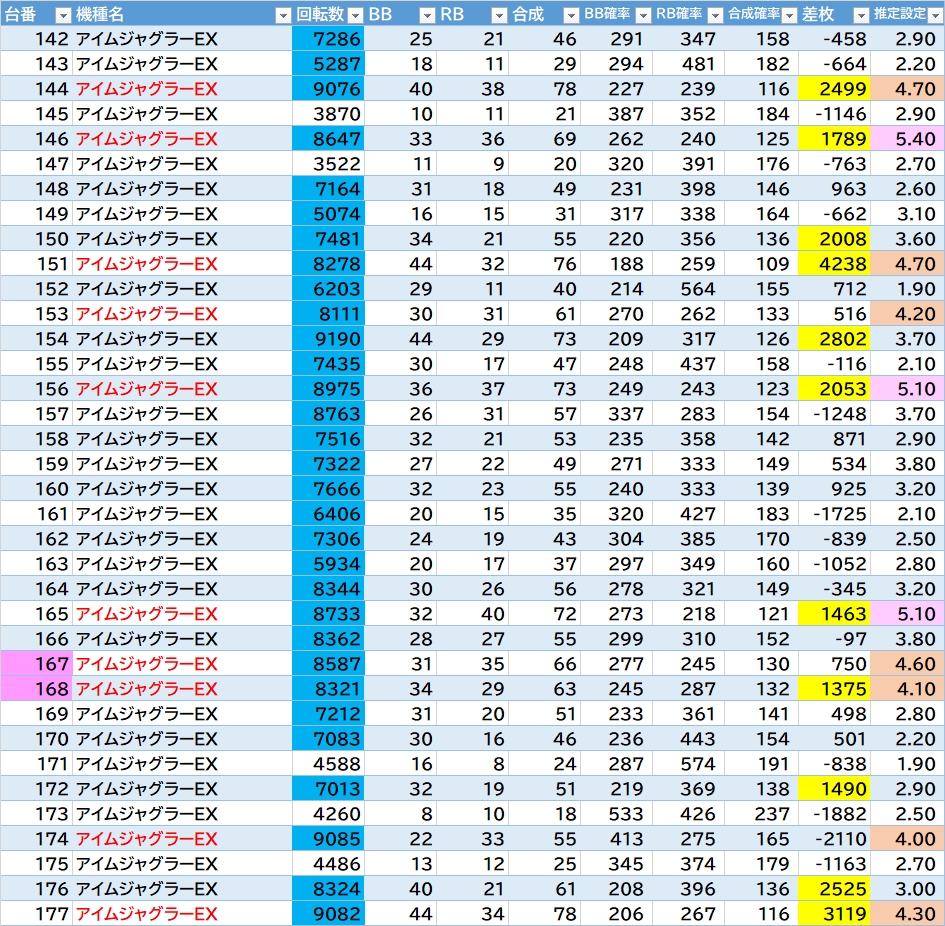Select the 機種名 header cell
The width and height of the screenshot is (945, 926).
(182, 14)
